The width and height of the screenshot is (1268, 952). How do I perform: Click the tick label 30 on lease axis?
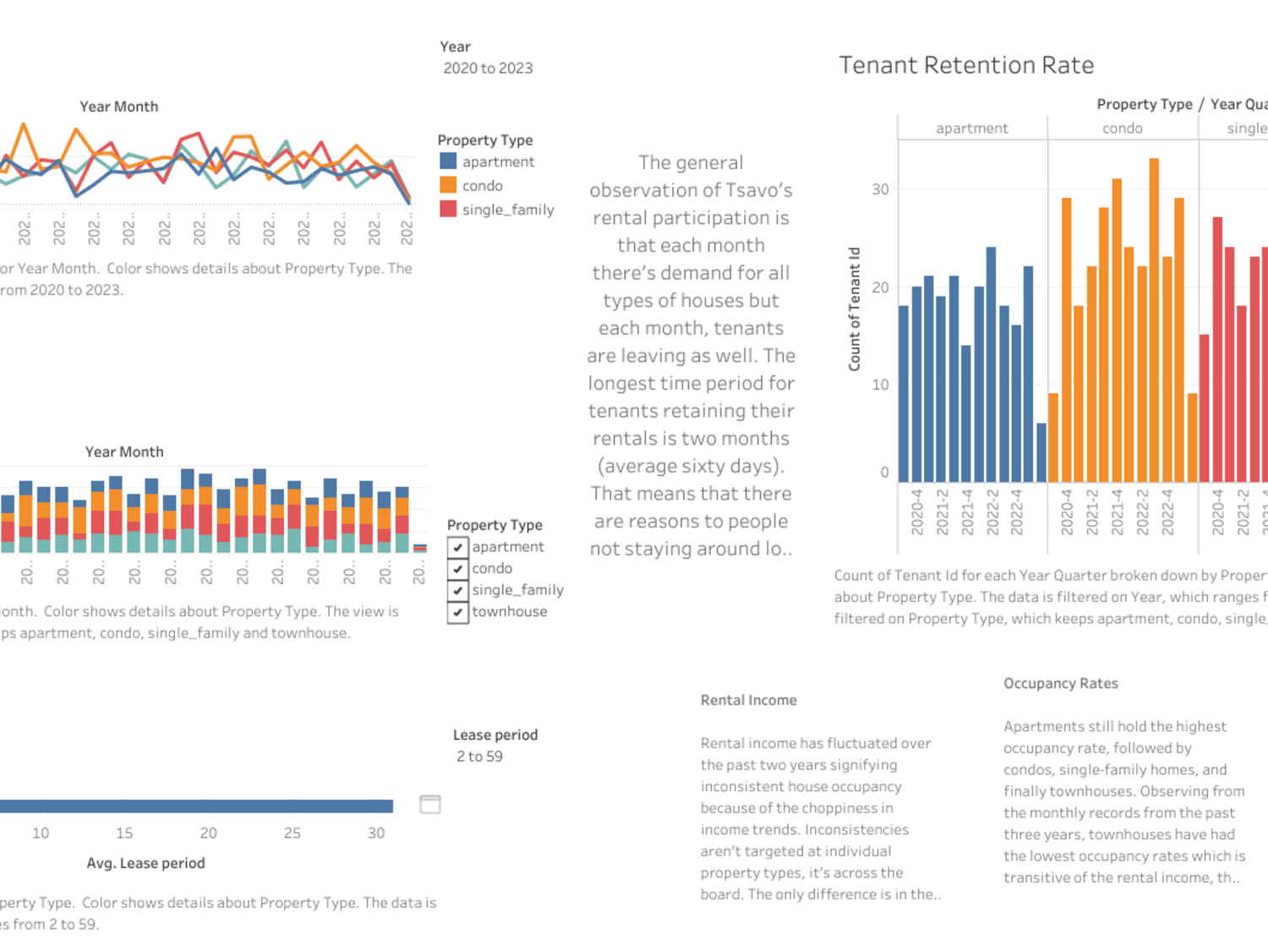[376, 834]
